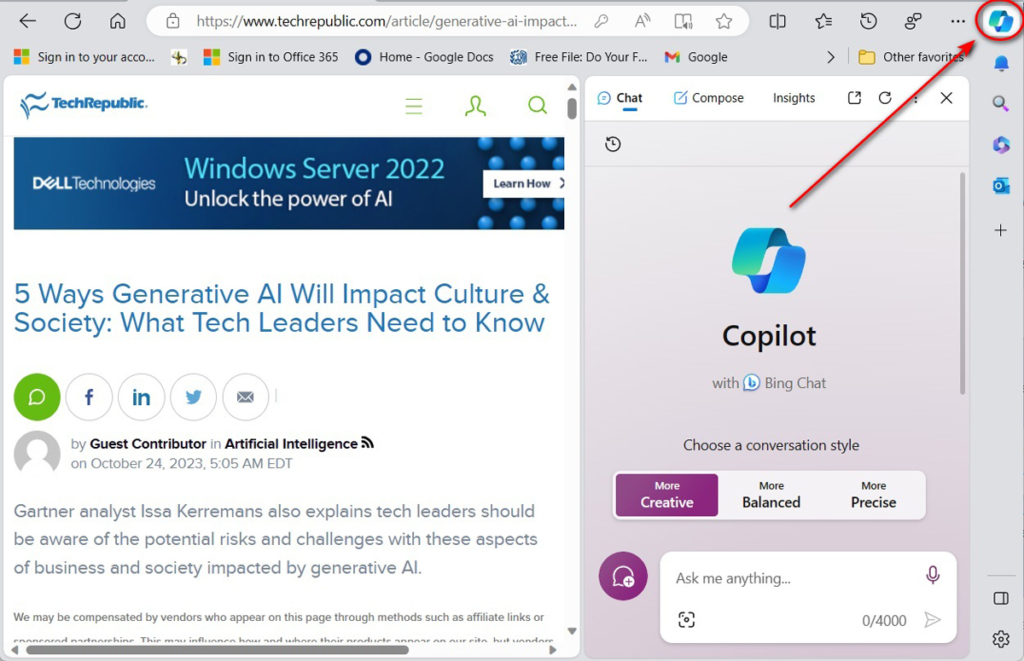Click the Ask me anything input field
This screenshot has width=1024, height=661.
(x=790, y=578)
